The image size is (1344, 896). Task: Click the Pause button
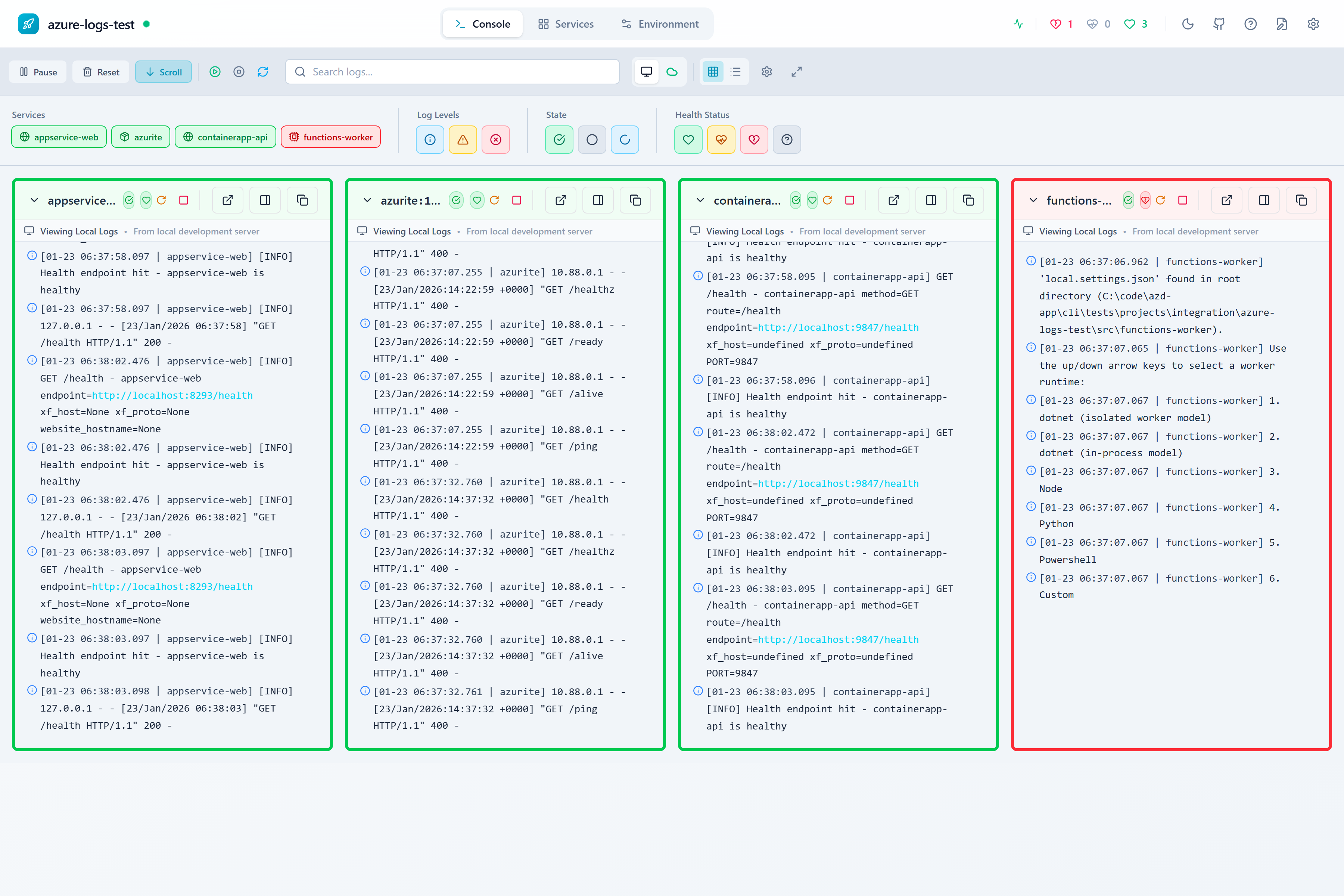(37, 71)
